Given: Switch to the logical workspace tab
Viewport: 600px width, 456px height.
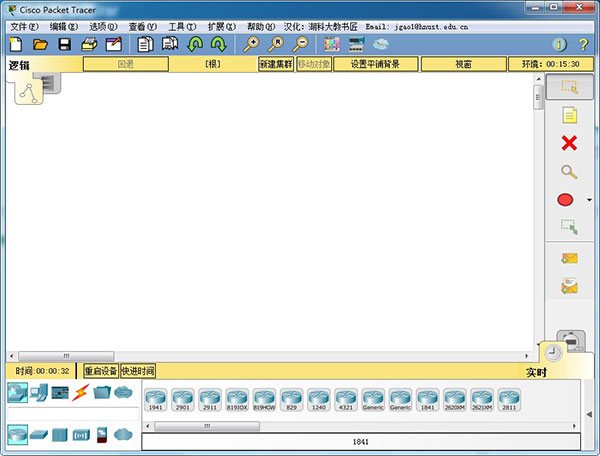Looking at the screenshot, I should coord(29,94).
